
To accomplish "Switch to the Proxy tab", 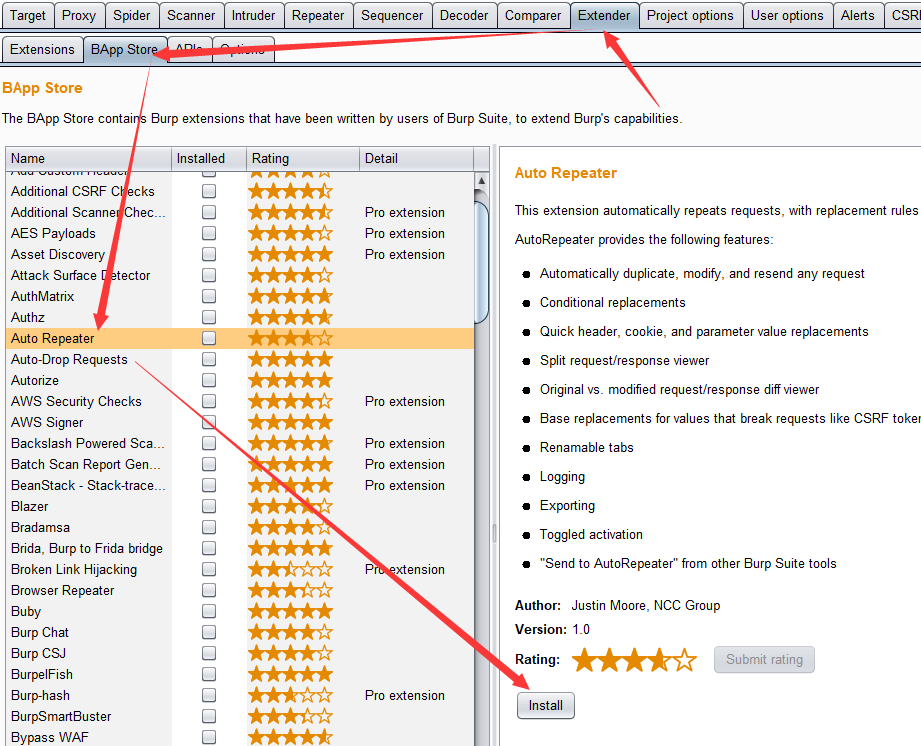I will tap(79, 15).
